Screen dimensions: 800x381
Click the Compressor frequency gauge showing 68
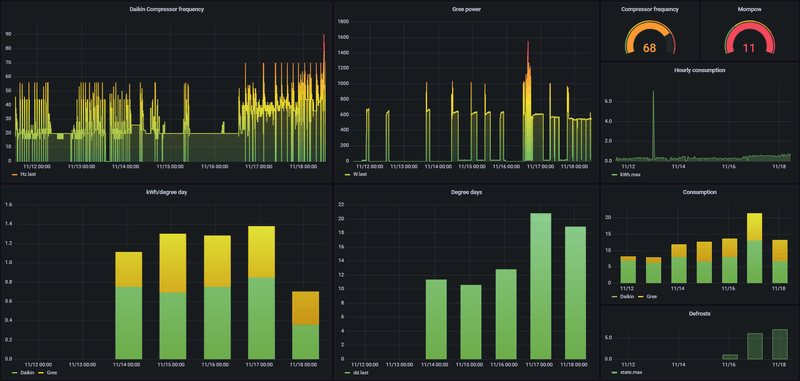pyautogui.click(x=649, y=38)
